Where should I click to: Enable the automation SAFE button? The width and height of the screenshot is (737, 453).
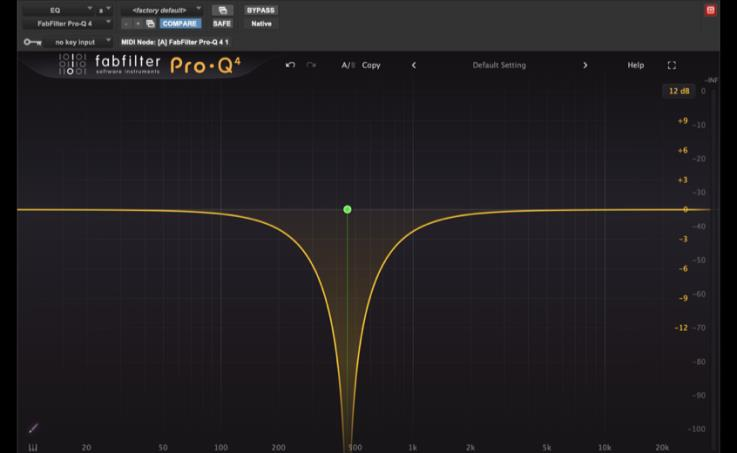222,23
